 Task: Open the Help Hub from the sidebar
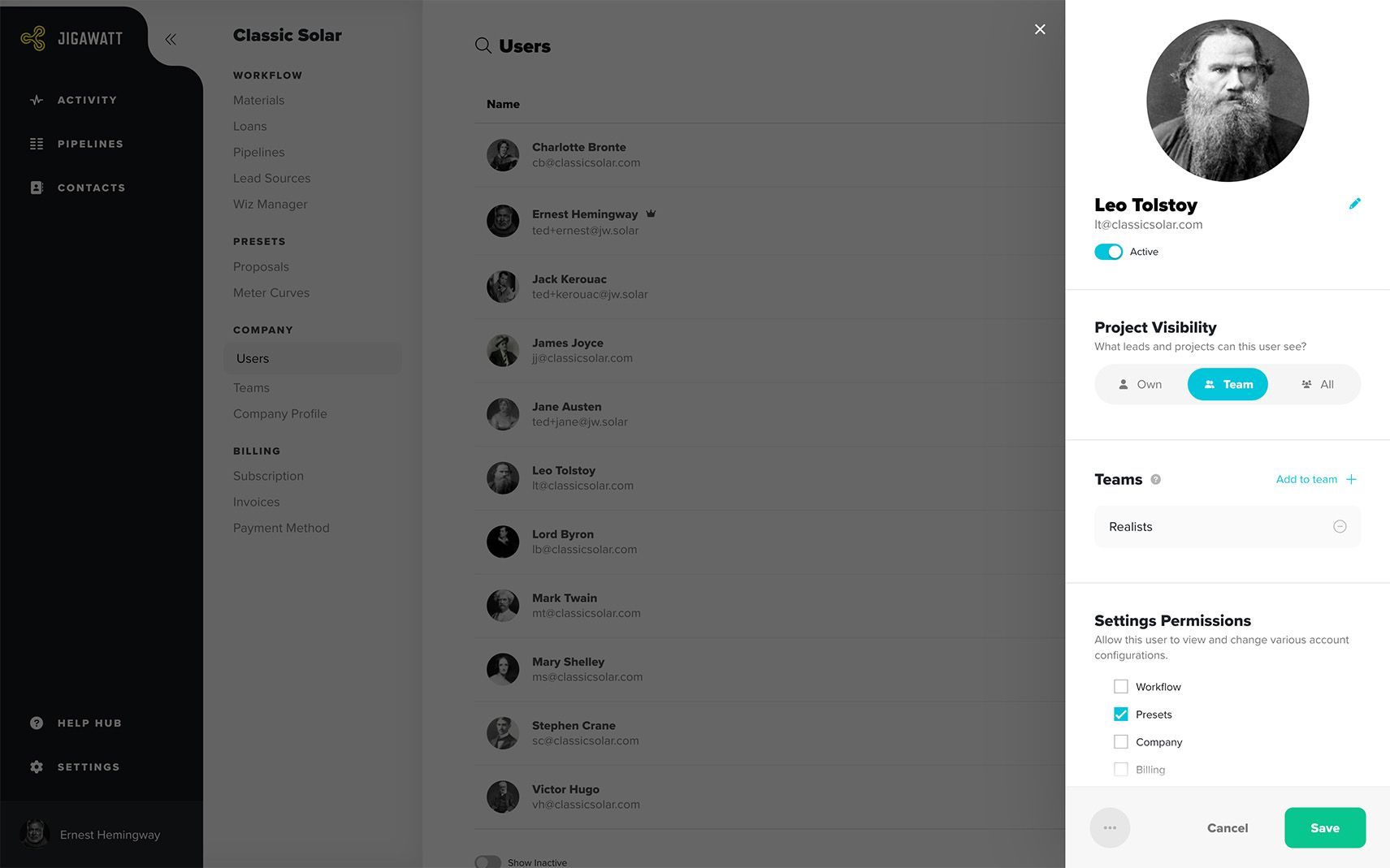click(x=76, y=723)
